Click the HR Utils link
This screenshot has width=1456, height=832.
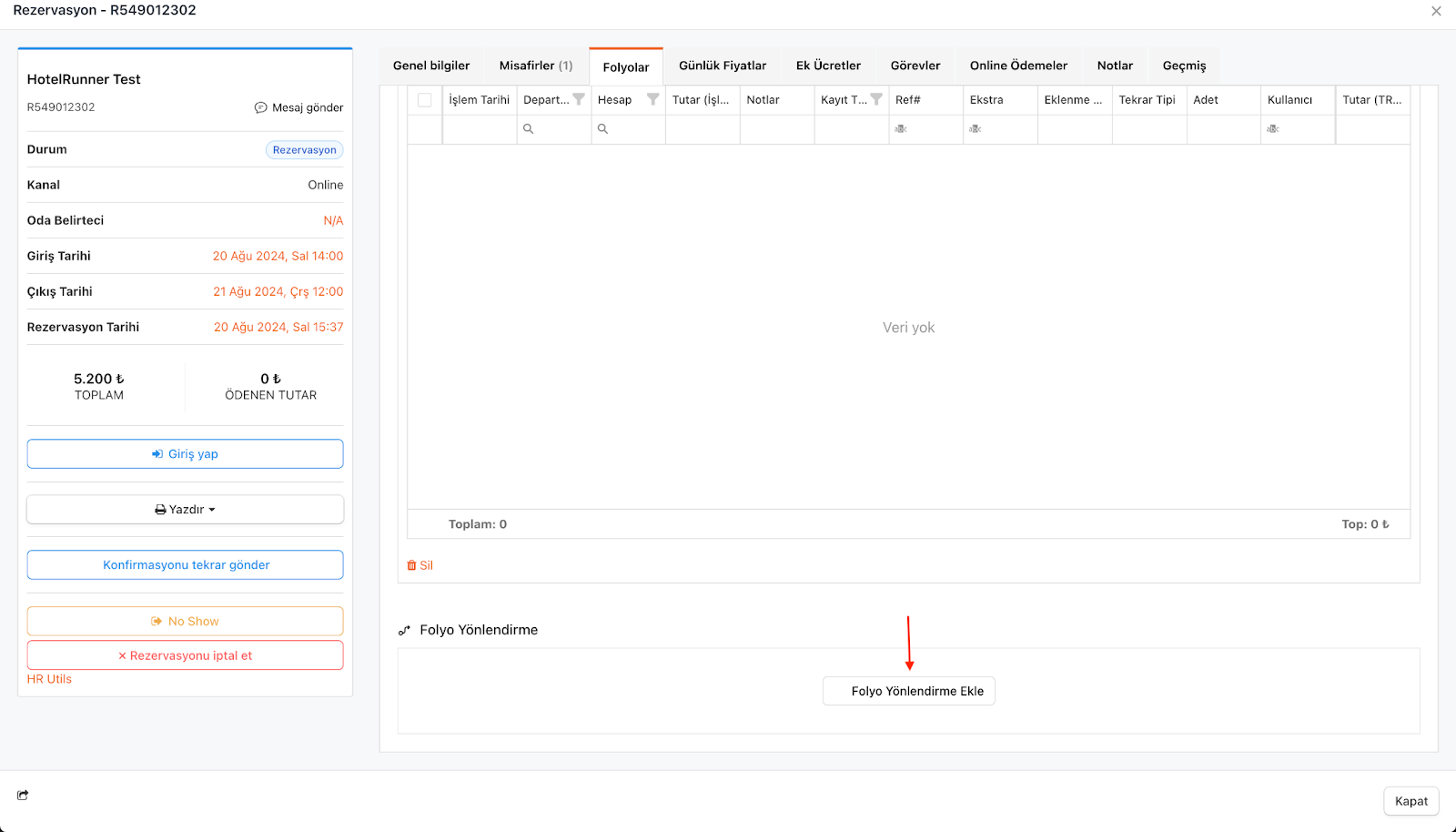coord(49,679)
